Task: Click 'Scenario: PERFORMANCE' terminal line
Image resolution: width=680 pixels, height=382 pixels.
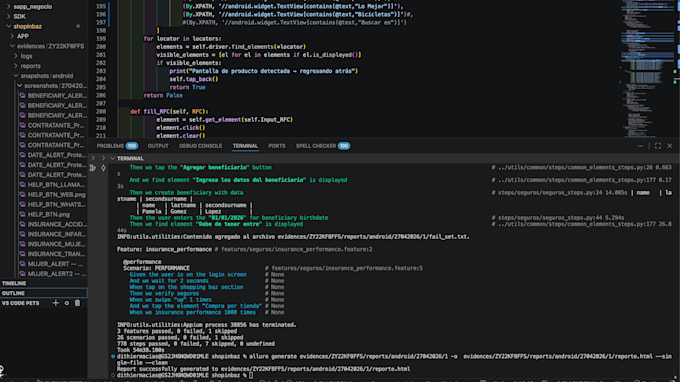Action: [x=156, y=268]
